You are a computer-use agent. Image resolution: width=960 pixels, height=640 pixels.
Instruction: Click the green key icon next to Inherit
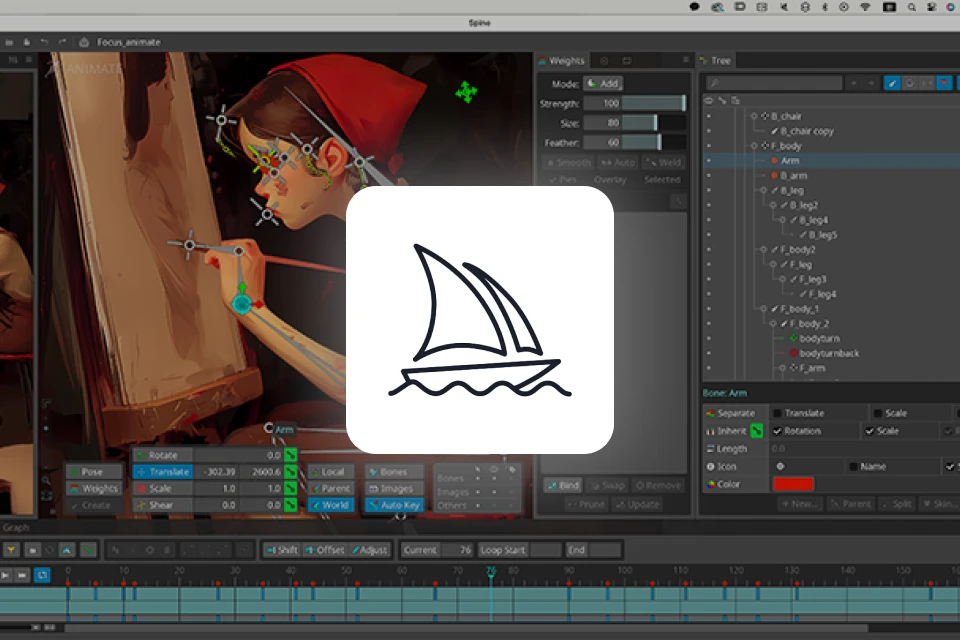757,431
